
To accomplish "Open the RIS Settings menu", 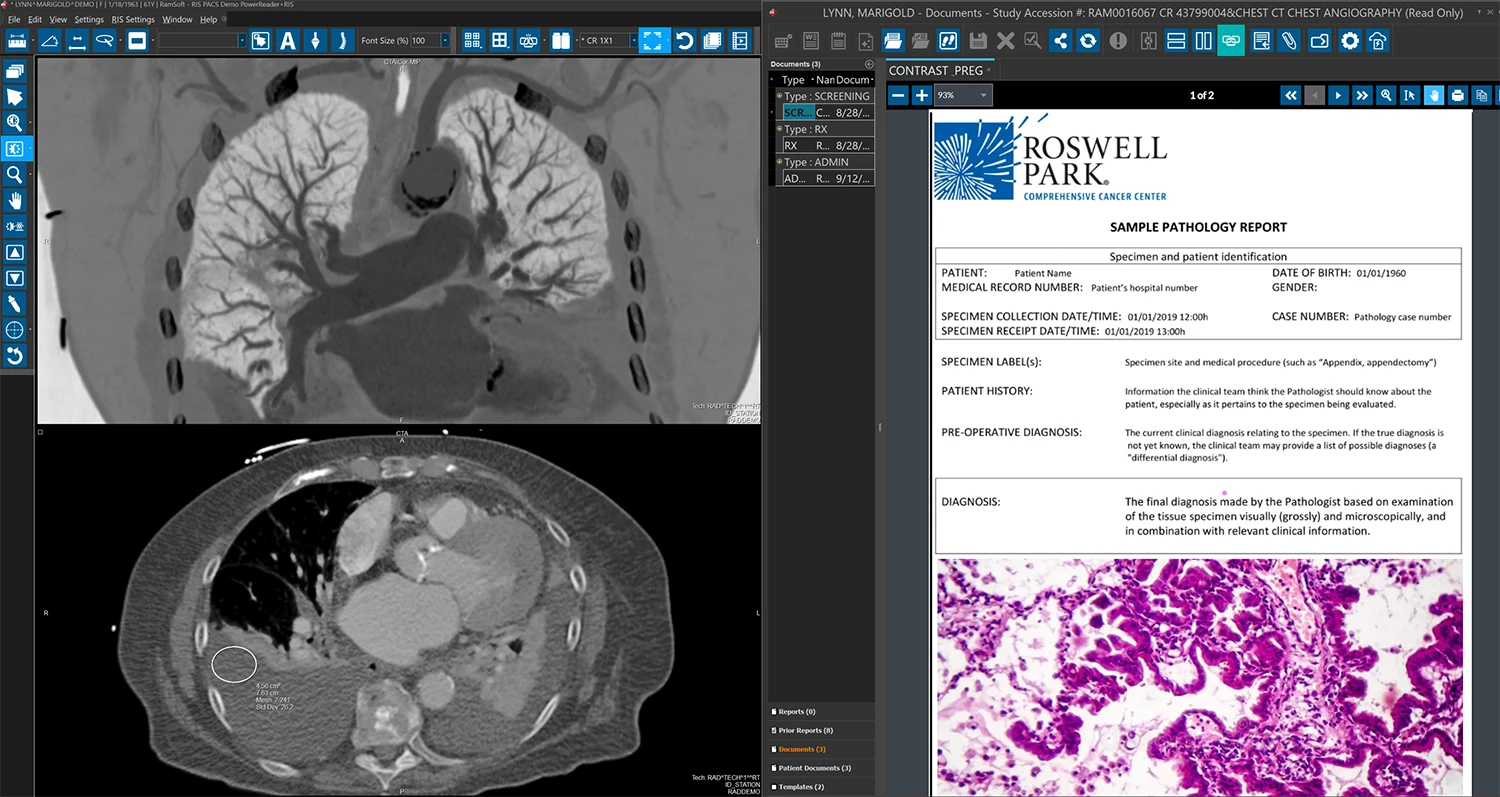I will (133, 19).
